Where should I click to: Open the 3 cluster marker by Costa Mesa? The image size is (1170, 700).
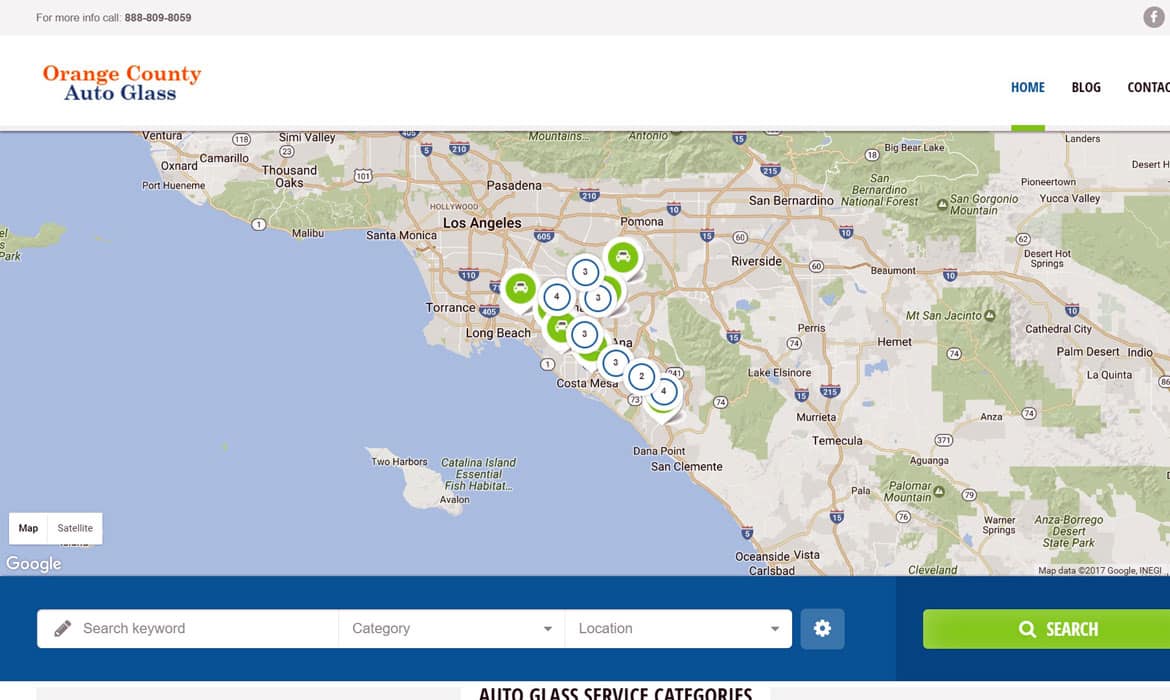coord(615,363)
